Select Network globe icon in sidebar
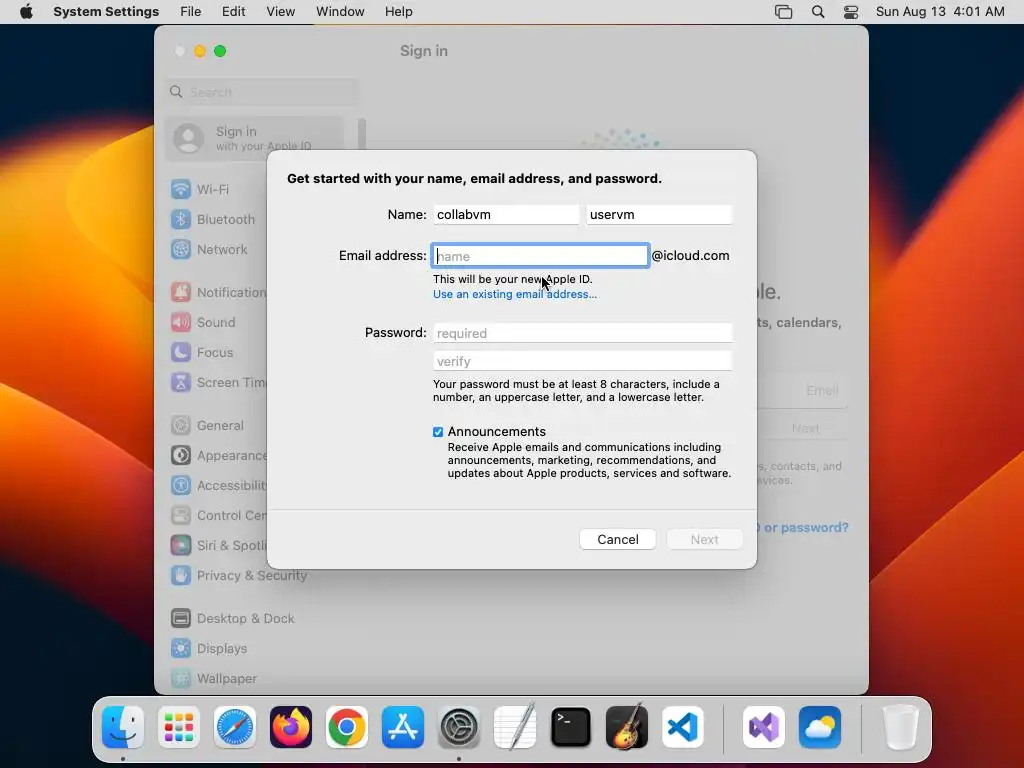This screenshot has width=1024, height=768. tap(181, 249)
